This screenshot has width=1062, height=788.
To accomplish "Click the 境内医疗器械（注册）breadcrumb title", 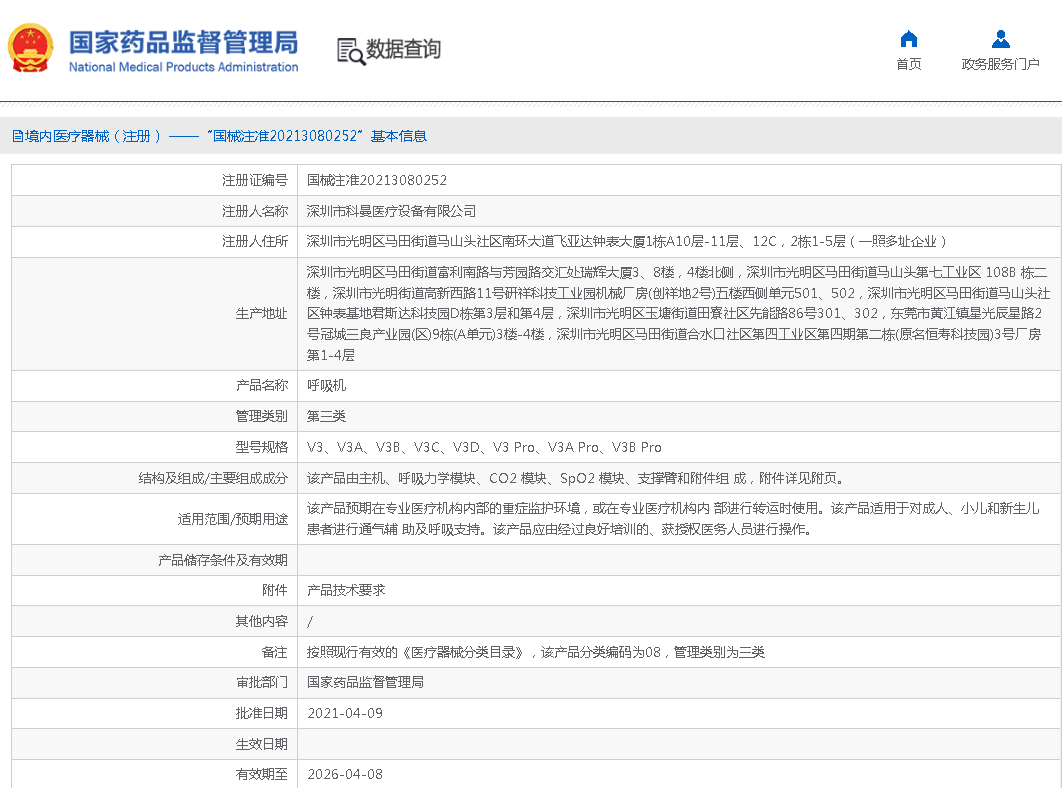I will click(93, 136).
